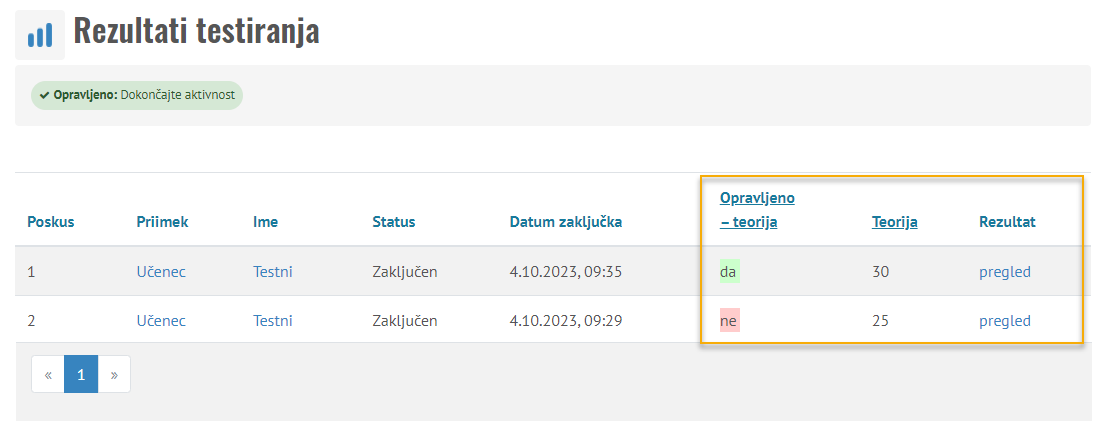Click the Datum zaključka column header
Viewport: 1096px width, 424px height.
565,222
